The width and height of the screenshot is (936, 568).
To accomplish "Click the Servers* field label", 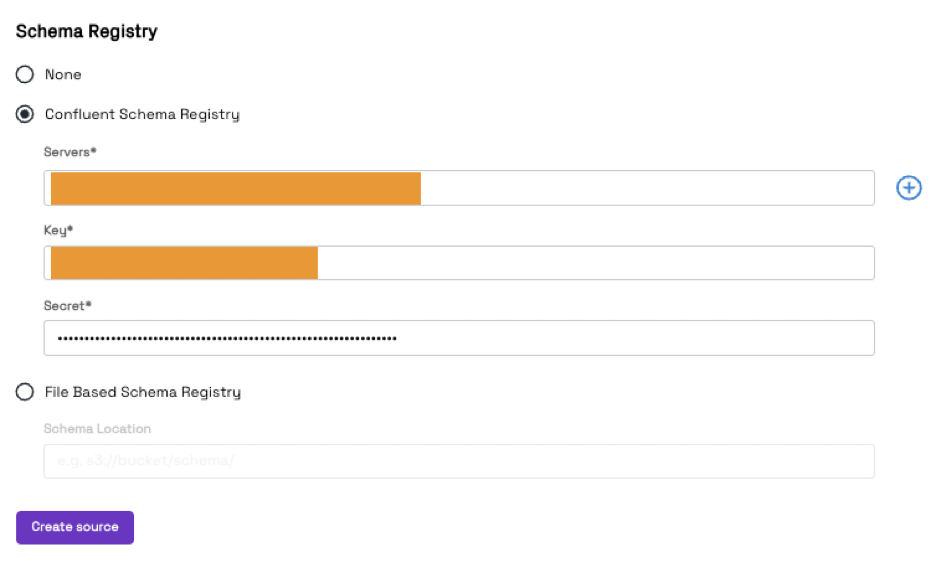I will tap(70, 152).
